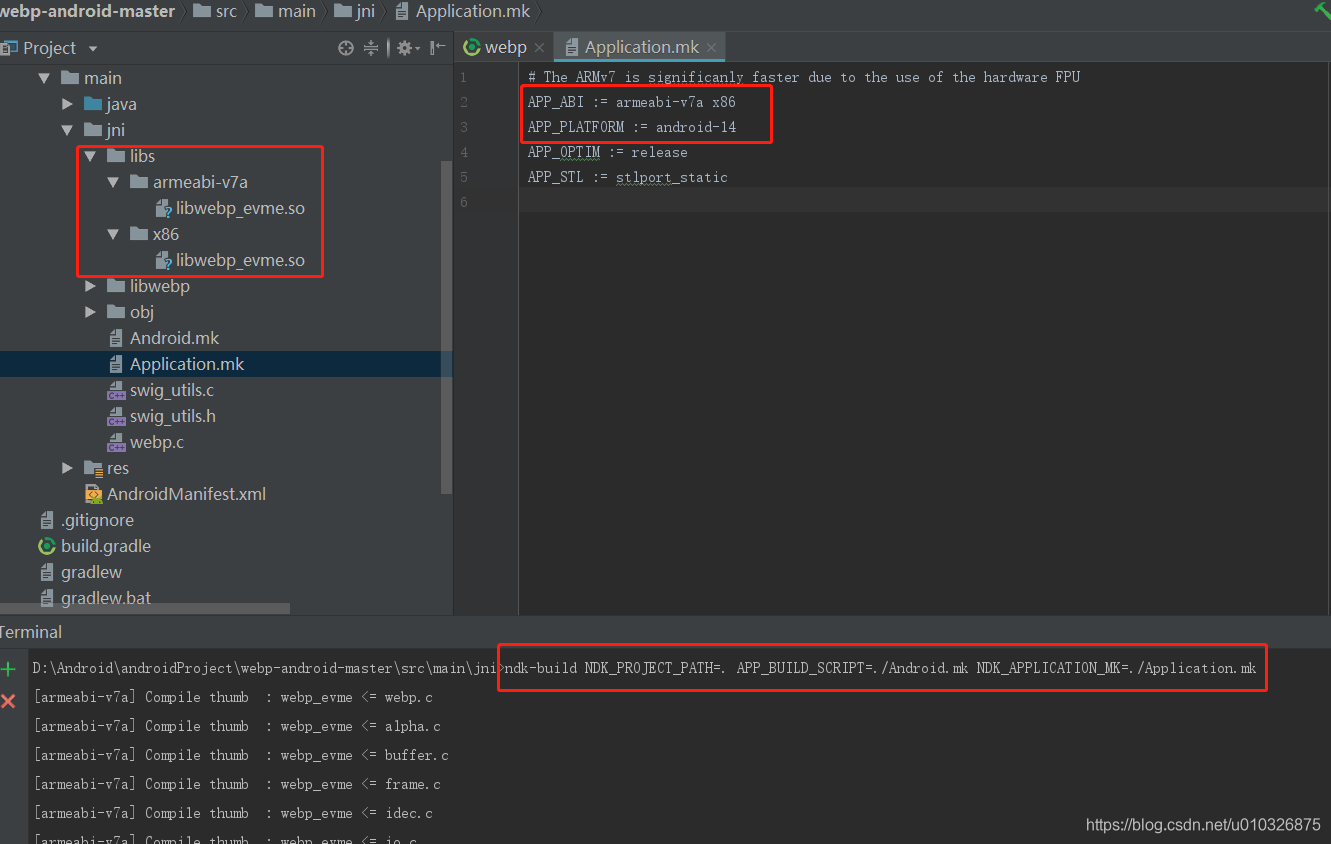Click src in the navigation breadcrumb
This screenshot has height=844, width=1331.
point(215,11)
